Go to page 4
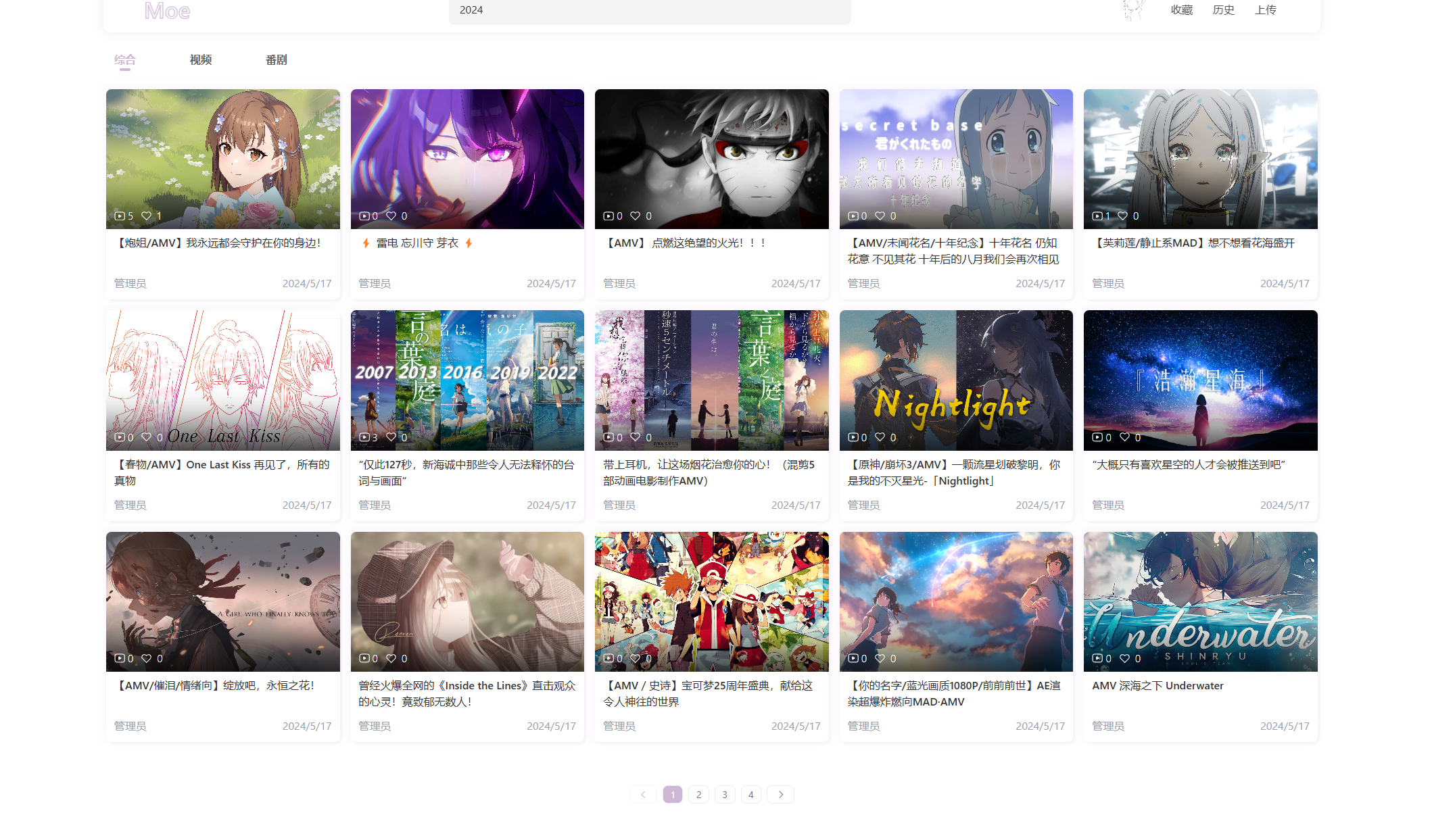The width and height of the screenshot is (1432, 840). point(751,795)
